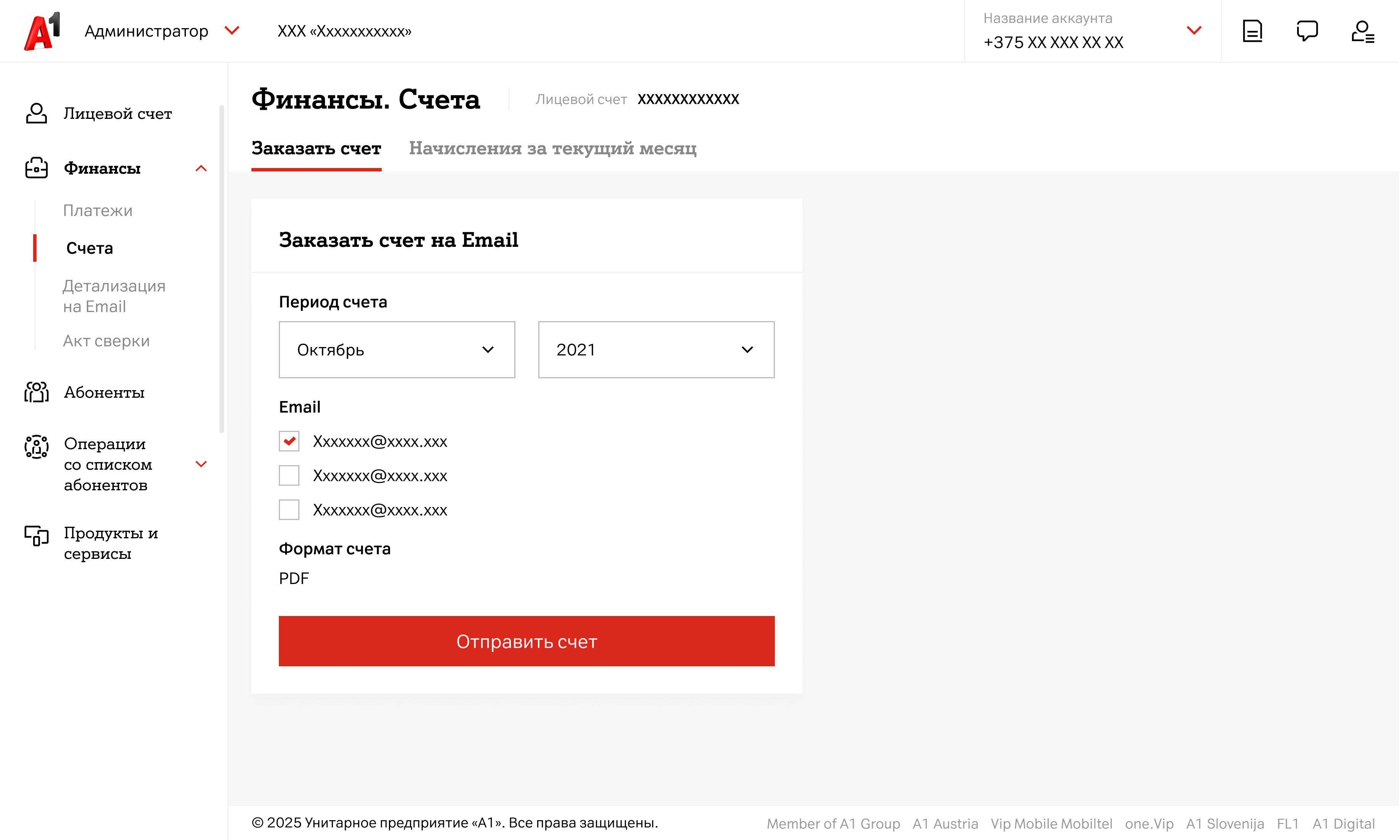Open the user profile icon

pos(1363,32)
